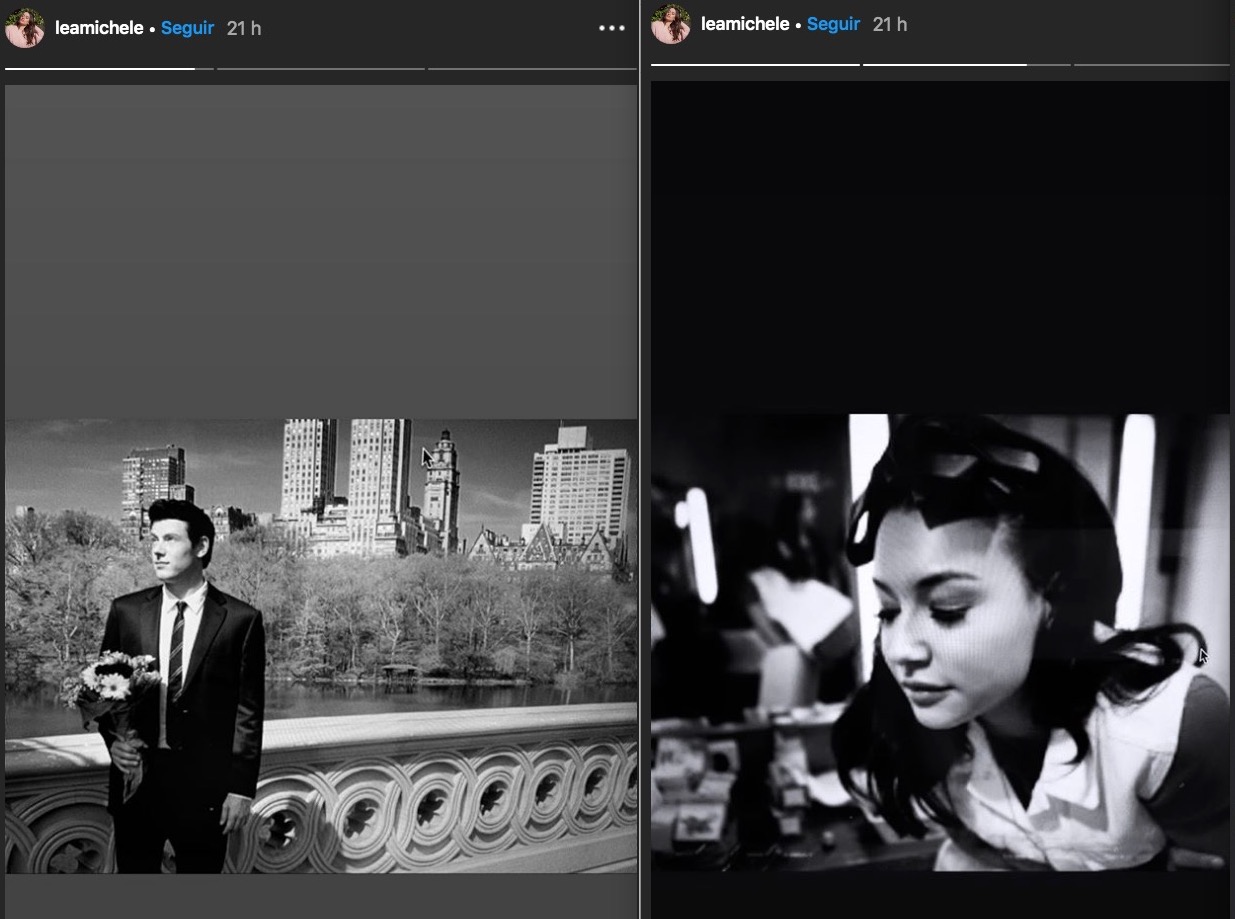Open more options three-dot menu
The width and height of the screenshot is (1235, 919).
click(x=611, y=28)
